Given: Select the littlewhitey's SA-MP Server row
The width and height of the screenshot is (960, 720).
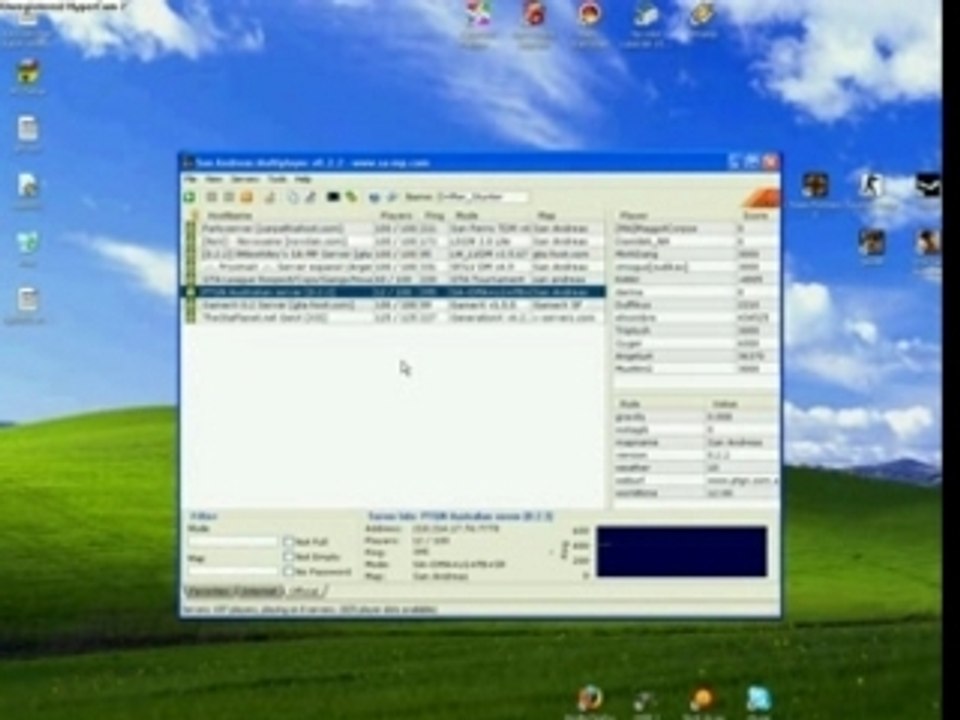Looking at the screenshot, I should [x=395, y=253].
